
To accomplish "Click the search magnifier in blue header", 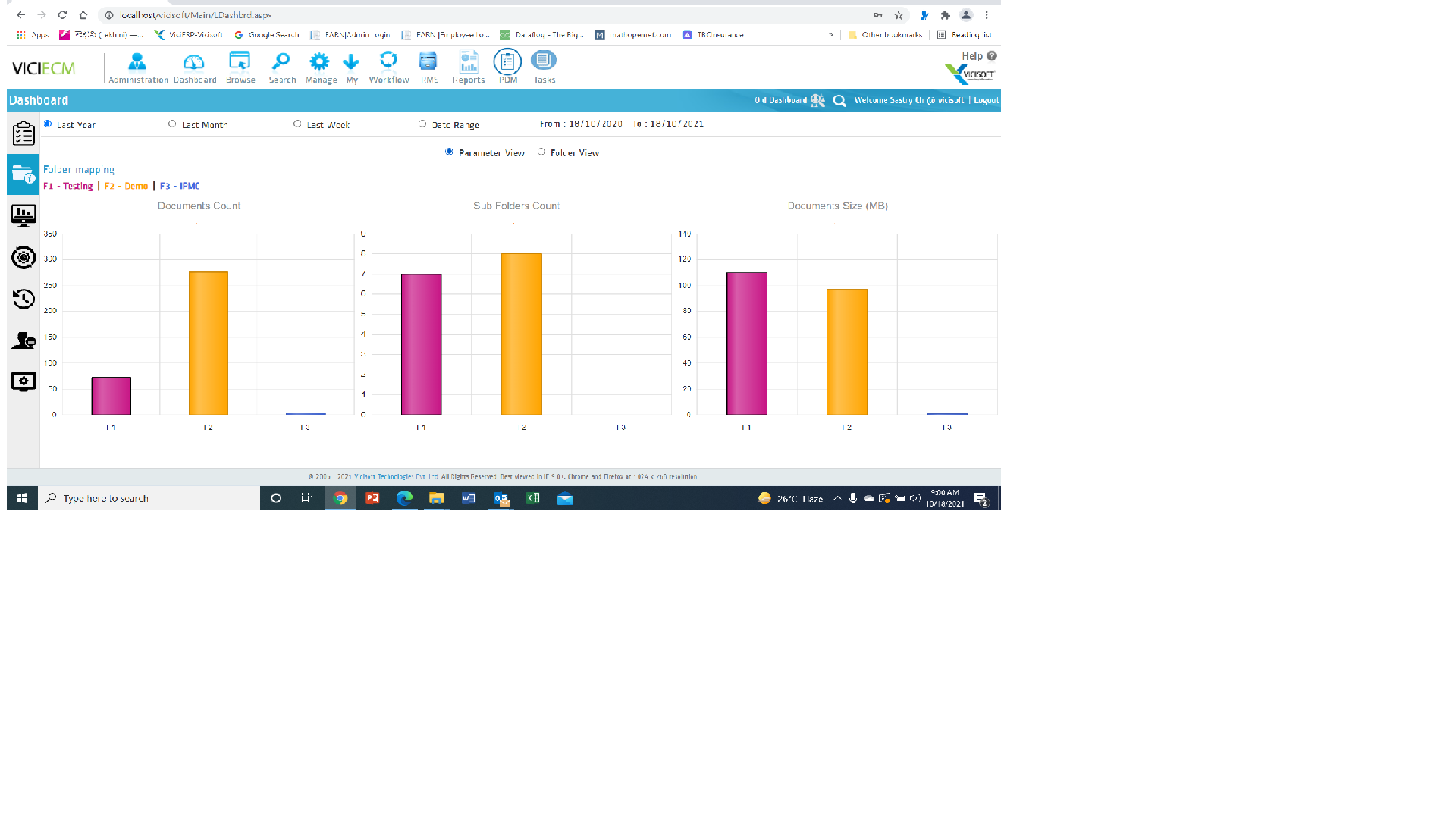I will click(x=839, y=101).
